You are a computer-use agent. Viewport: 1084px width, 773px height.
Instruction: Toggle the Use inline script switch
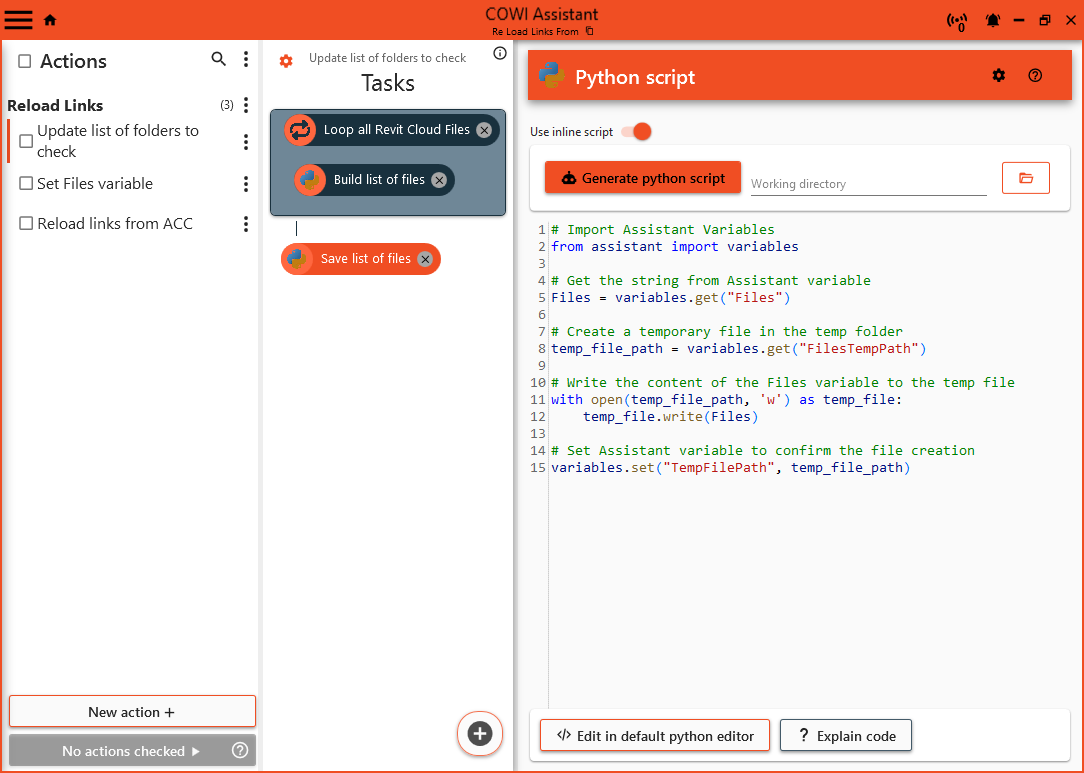(x=637, y=132)
